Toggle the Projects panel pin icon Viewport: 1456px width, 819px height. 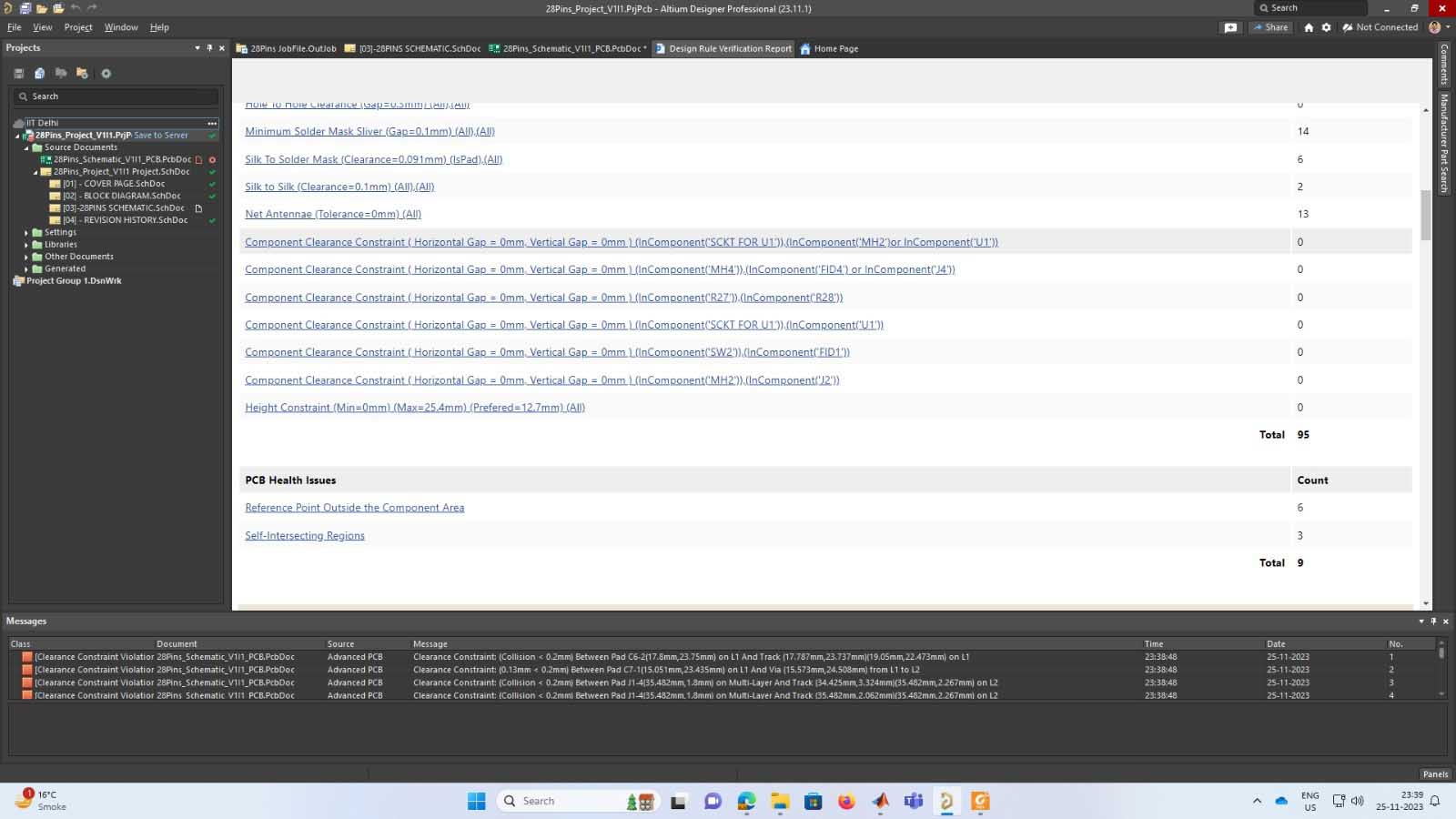click(209, 48)
